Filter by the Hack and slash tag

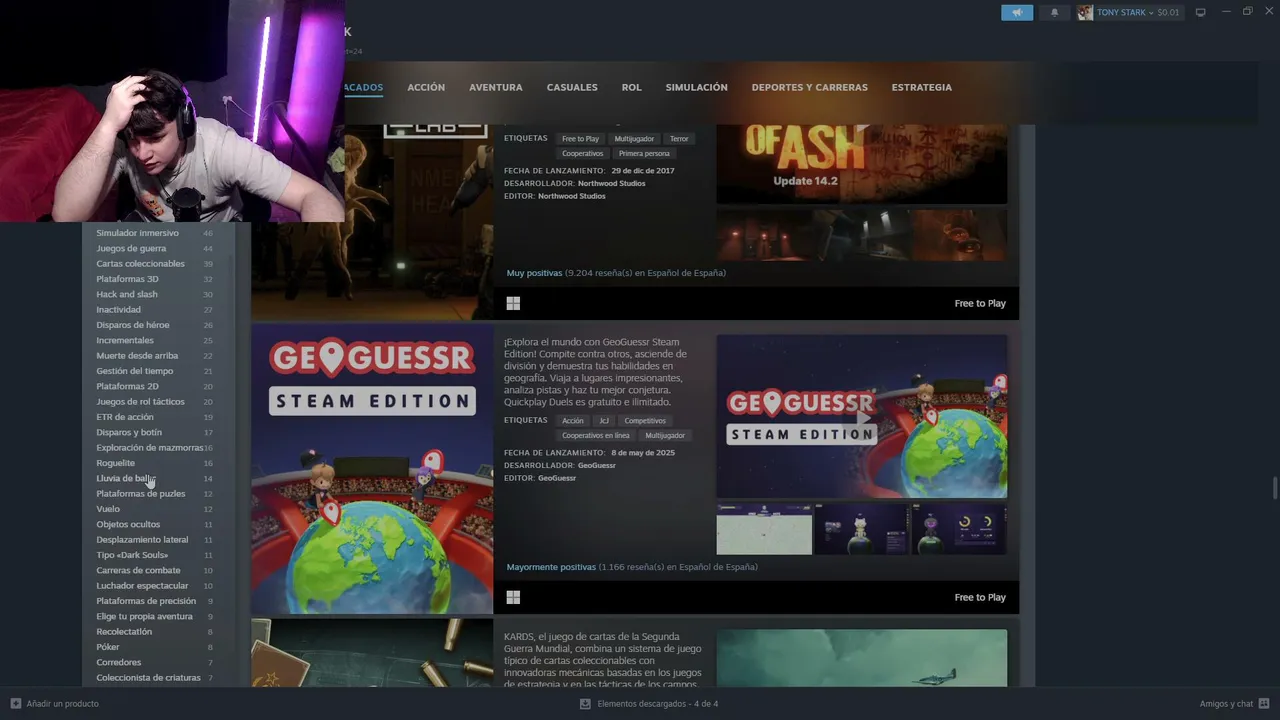point(127,294)
